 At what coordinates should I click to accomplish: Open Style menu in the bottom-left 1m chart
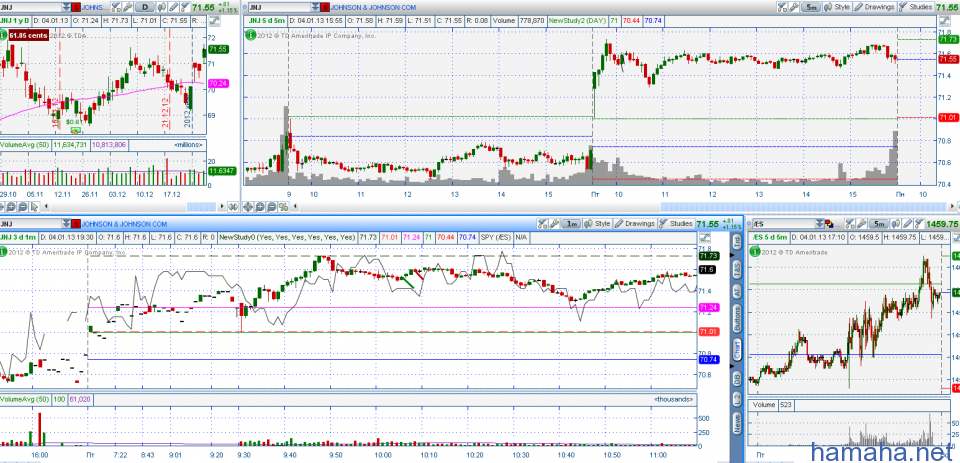(x=598, y=224)
